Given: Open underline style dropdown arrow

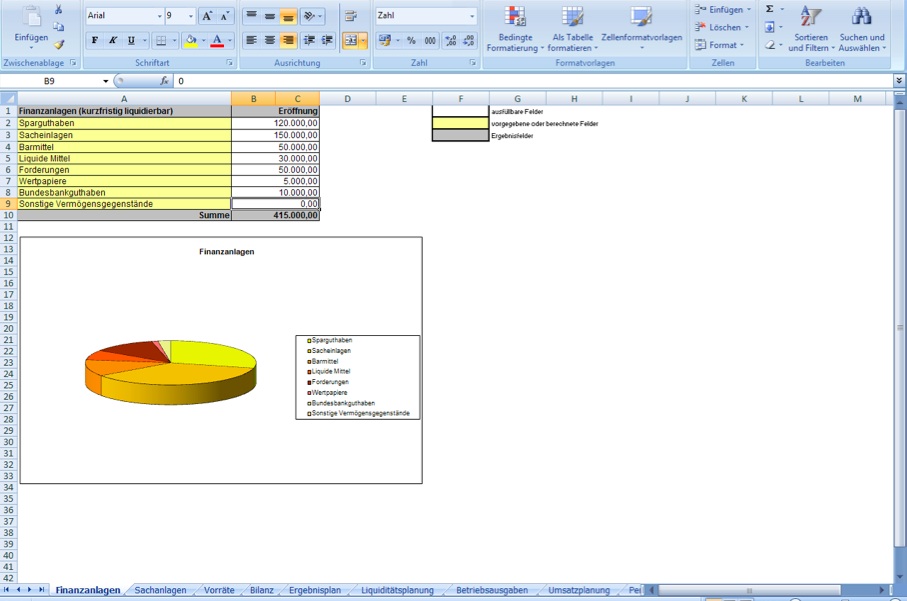Looking at the screenshot, I should [x=145, y=40].
